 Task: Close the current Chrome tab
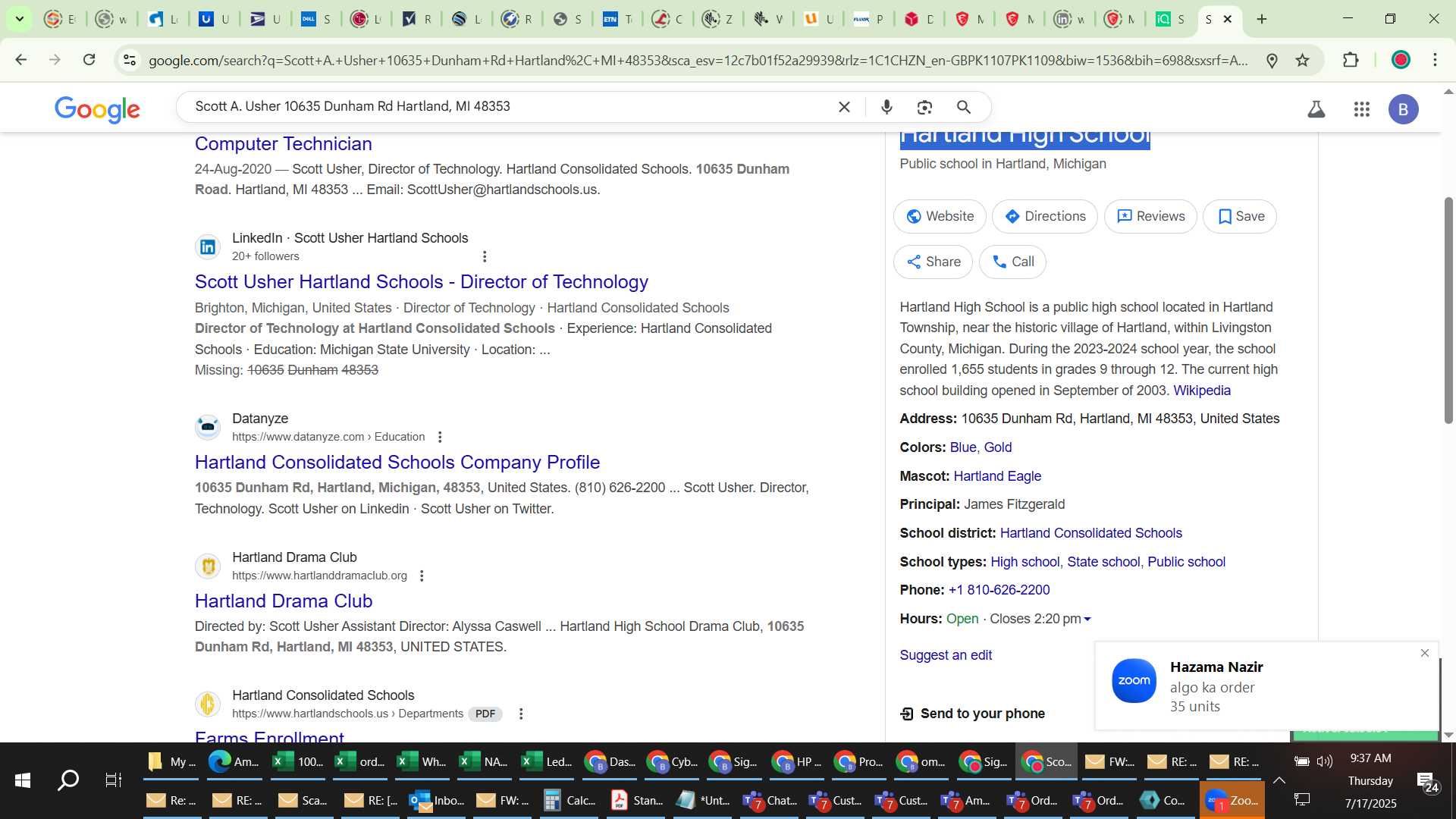point(1228,19)
